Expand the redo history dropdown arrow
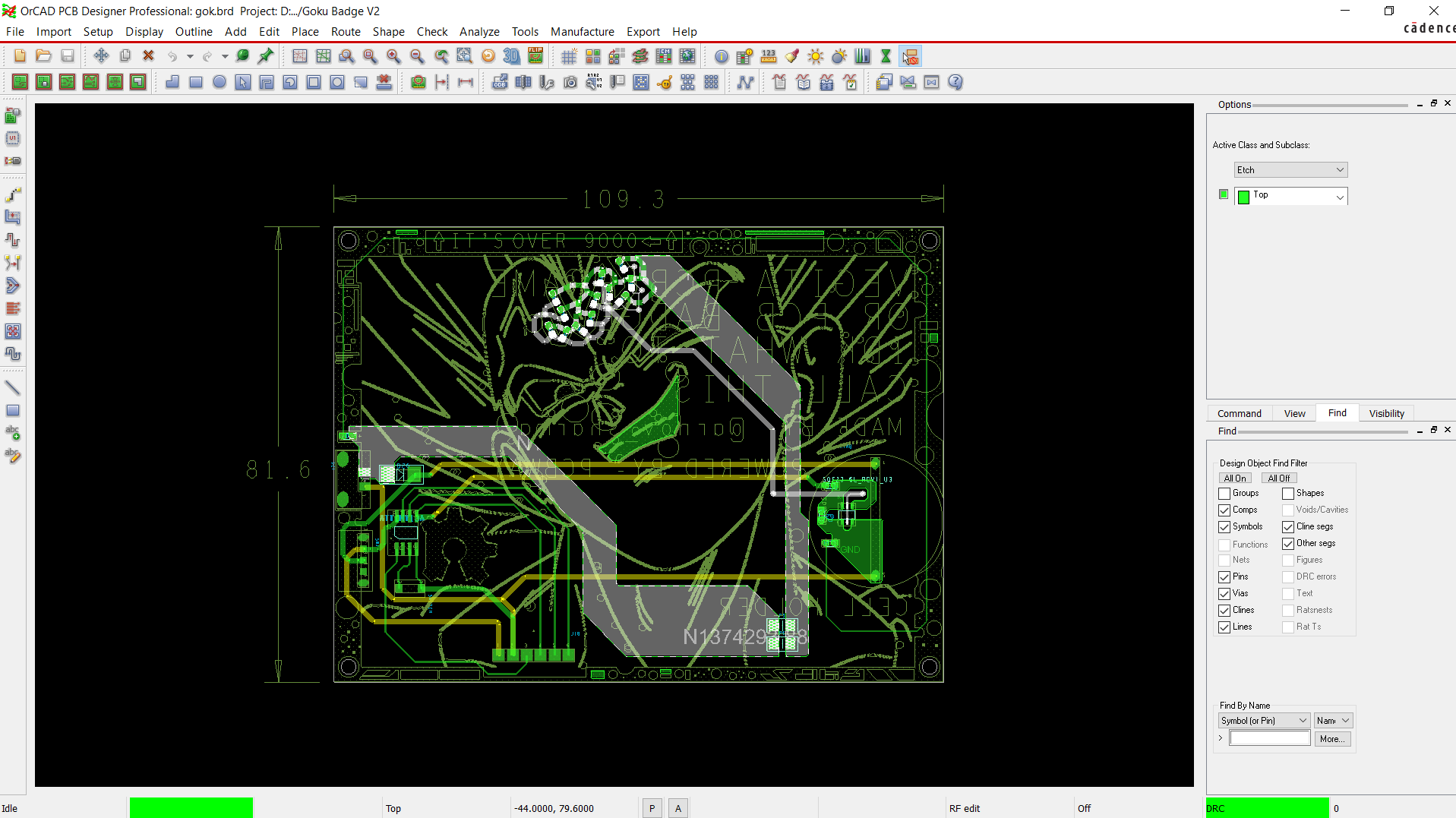The height and width of the screenshot is (818, 1456). (225, 56)
